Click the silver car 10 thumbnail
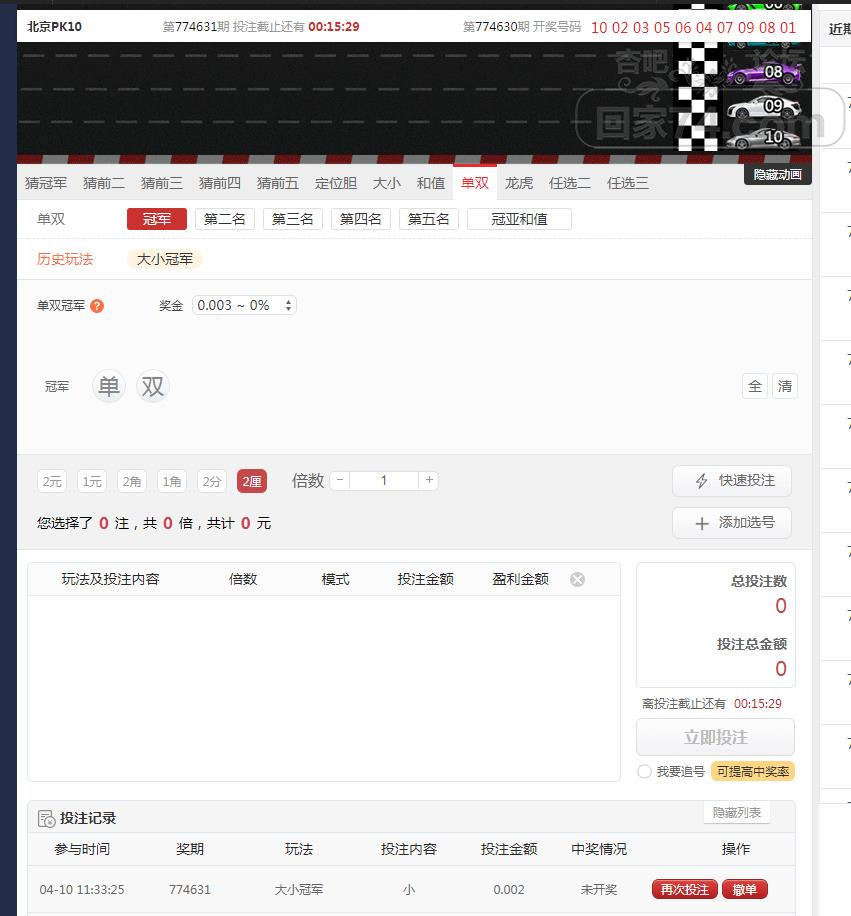The height and width of the screenshot is (916, 851). coord(763,138)
